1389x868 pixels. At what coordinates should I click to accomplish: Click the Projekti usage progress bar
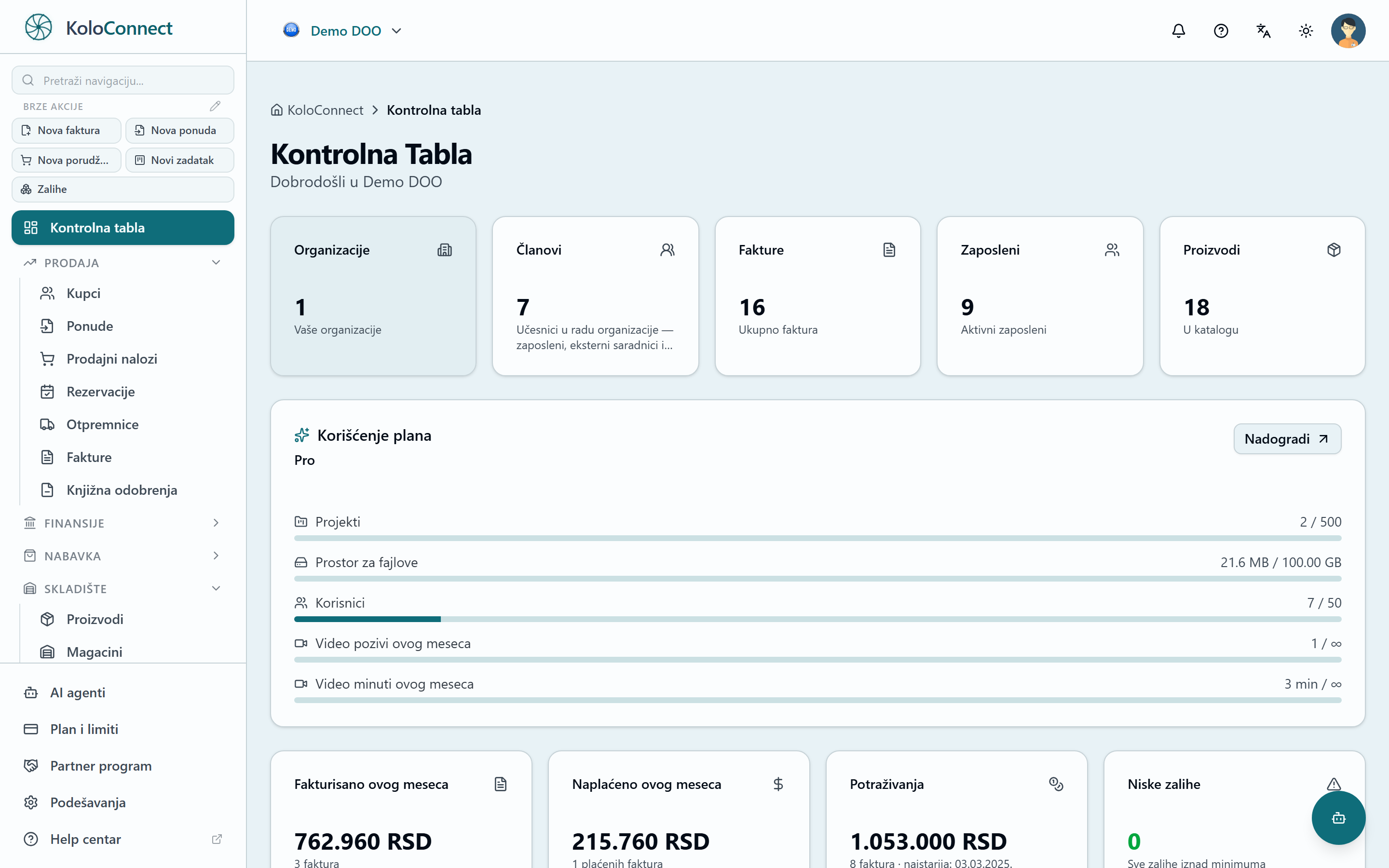click(x=818, y=539)
